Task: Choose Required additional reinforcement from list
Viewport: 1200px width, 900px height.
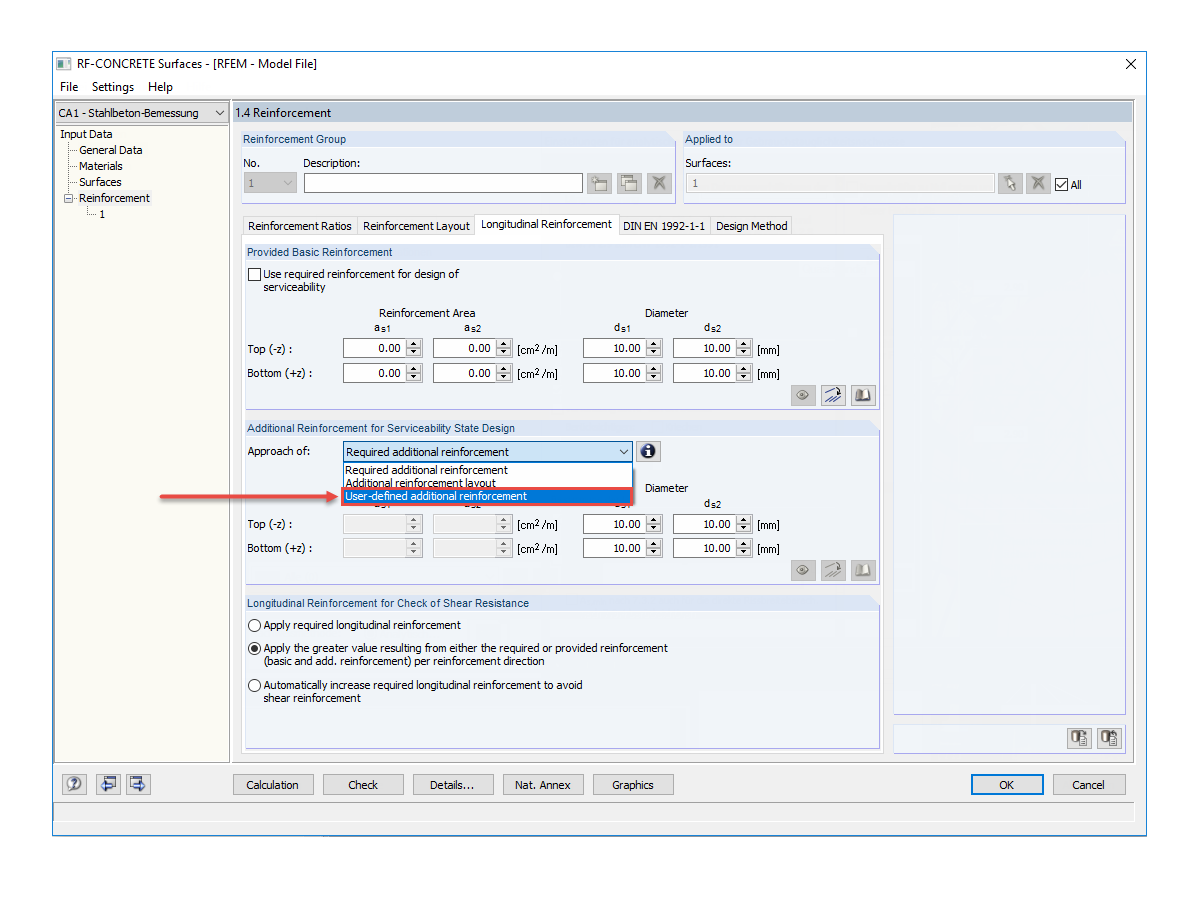Action: [x=487, y=470]
